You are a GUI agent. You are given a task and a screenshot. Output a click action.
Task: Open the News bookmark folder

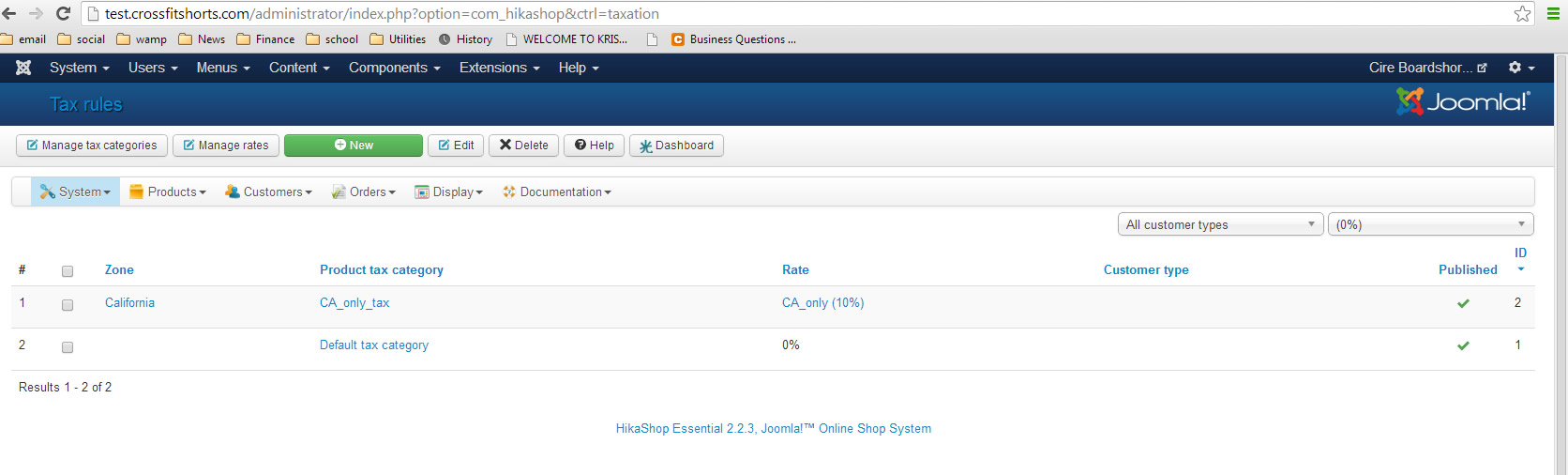coord(202,39)
